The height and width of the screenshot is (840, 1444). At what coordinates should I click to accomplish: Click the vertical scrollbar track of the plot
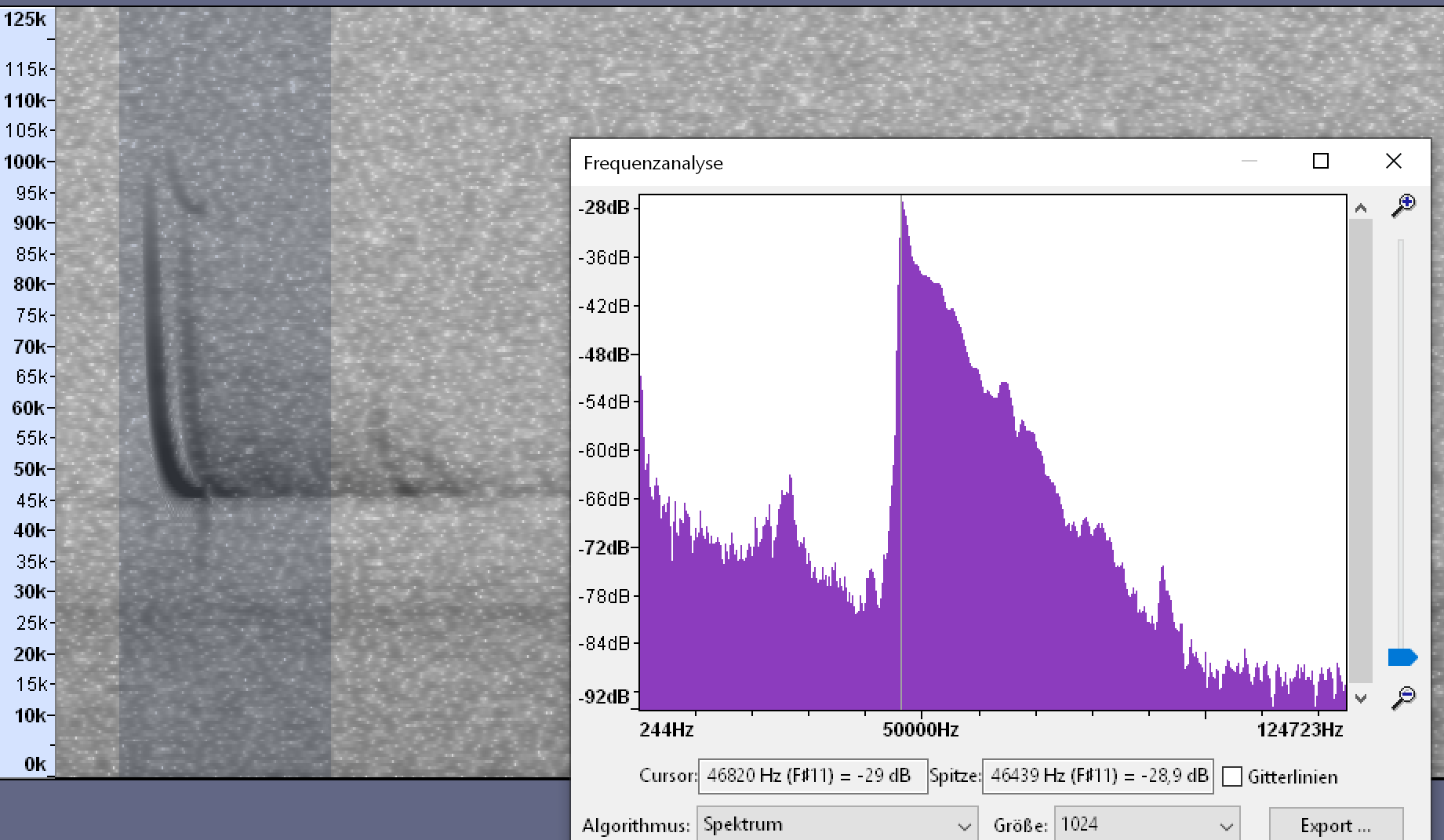[x=1361, y=451]
